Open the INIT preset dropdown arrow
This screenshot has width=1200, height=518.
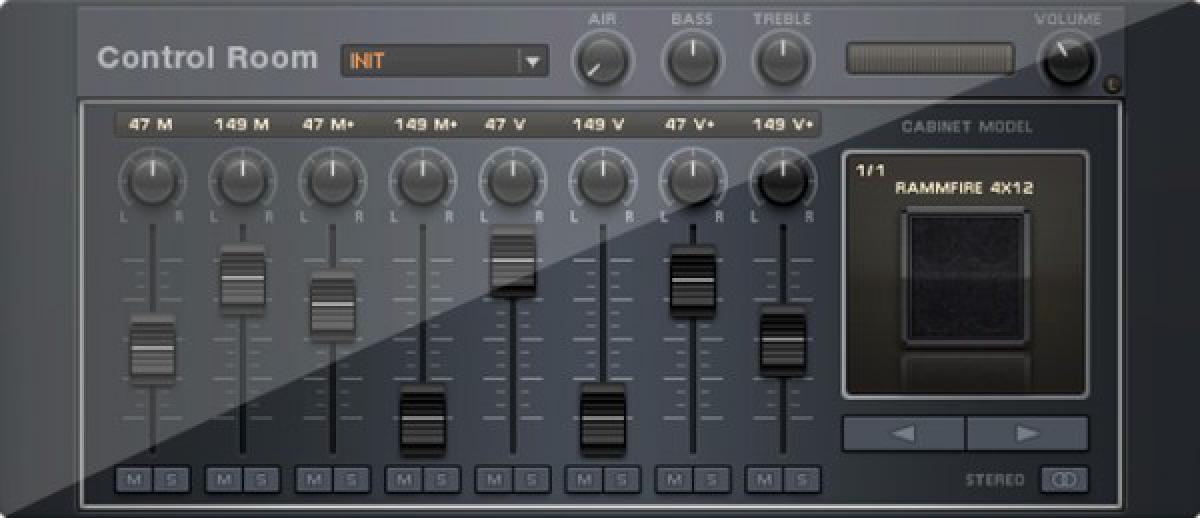tap(533, 62)
